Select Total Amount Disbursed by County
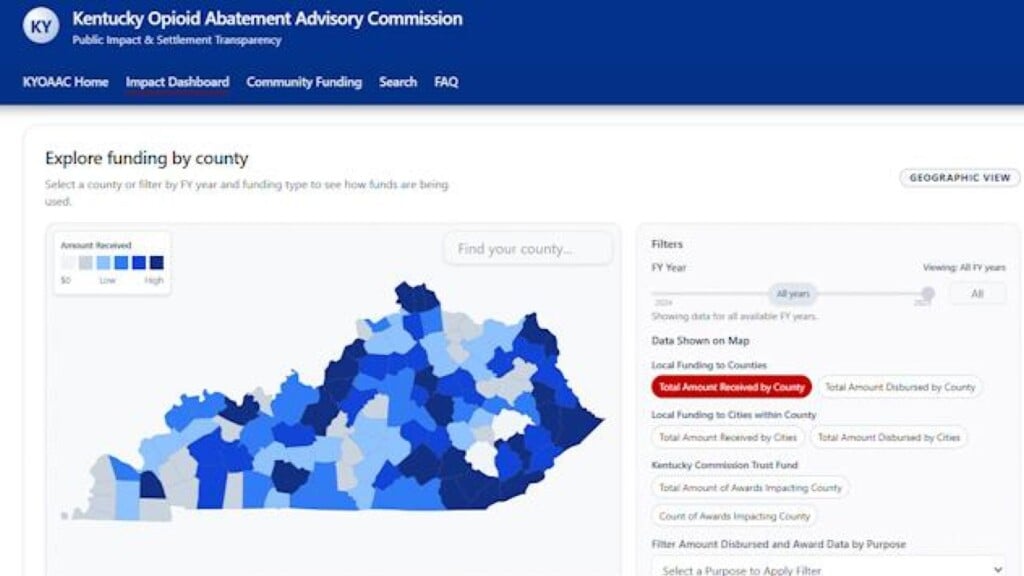This screenshot has height=576, width=1024. click(x=900, y=387)
